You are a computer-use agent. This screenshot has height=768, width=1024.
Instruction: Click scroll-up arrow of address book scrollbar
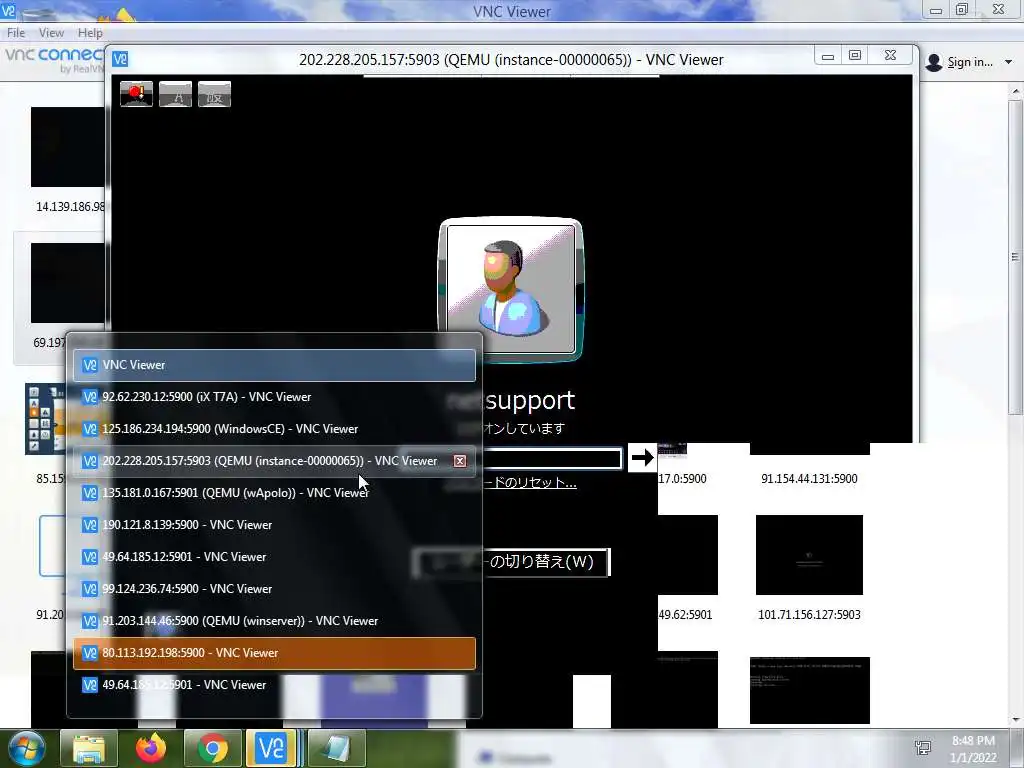point(1015,93)
